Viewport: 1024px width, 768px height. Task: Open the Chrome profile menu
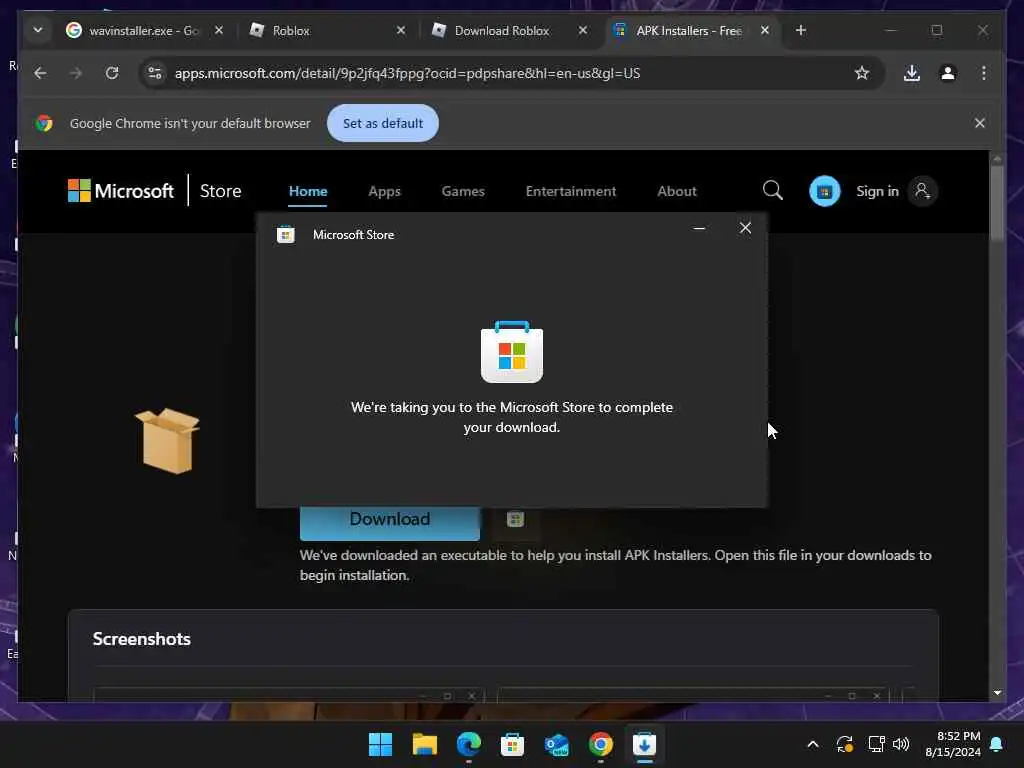click(x=948, y=73)
